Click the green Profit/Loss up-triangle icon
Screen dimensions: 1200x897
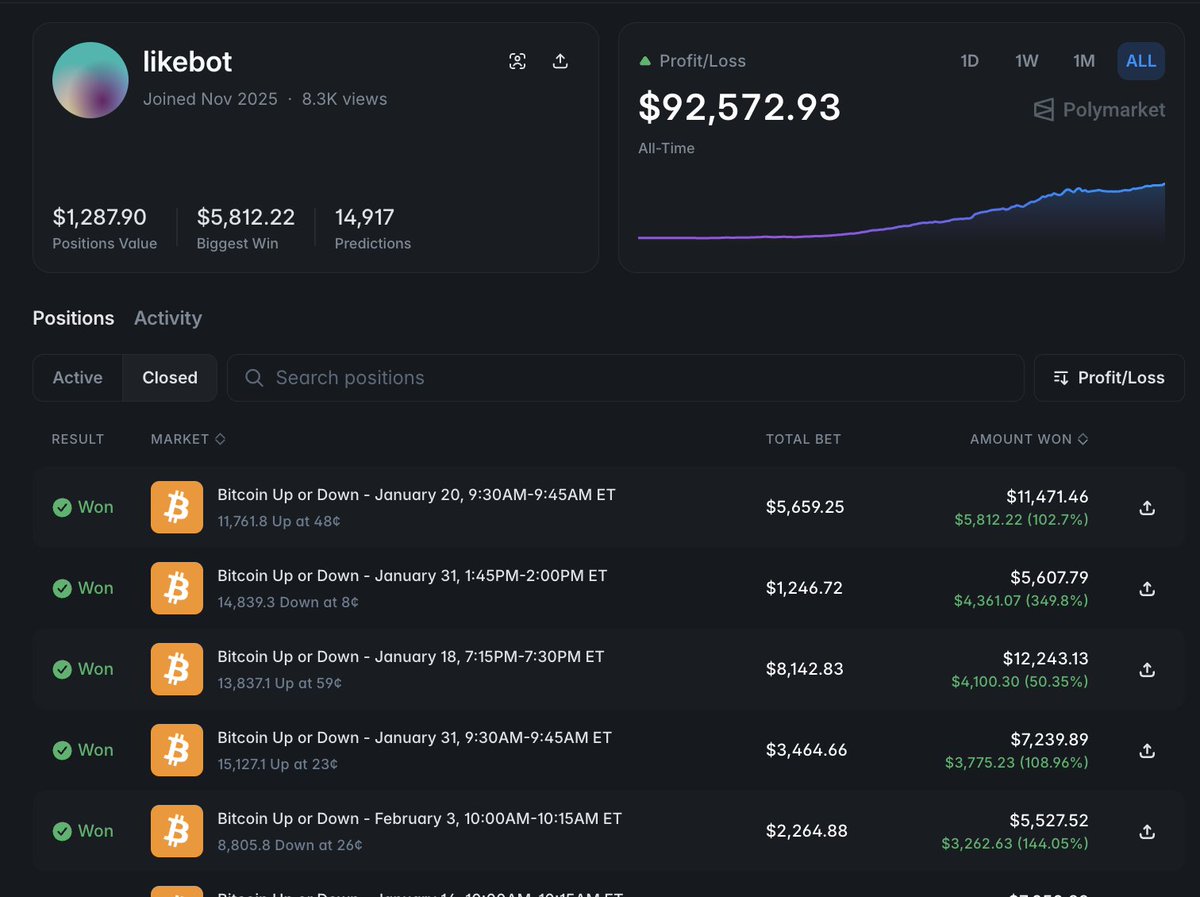(x=645, y=61)
